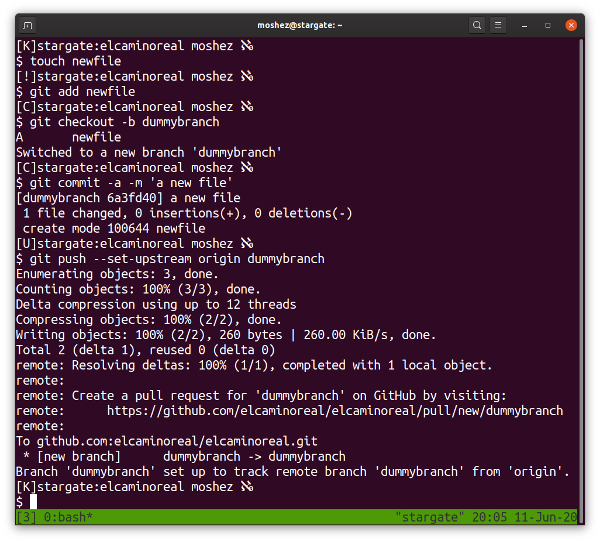Click the search icon in title bar
The image size is (600, 542).
click(478, 24)
